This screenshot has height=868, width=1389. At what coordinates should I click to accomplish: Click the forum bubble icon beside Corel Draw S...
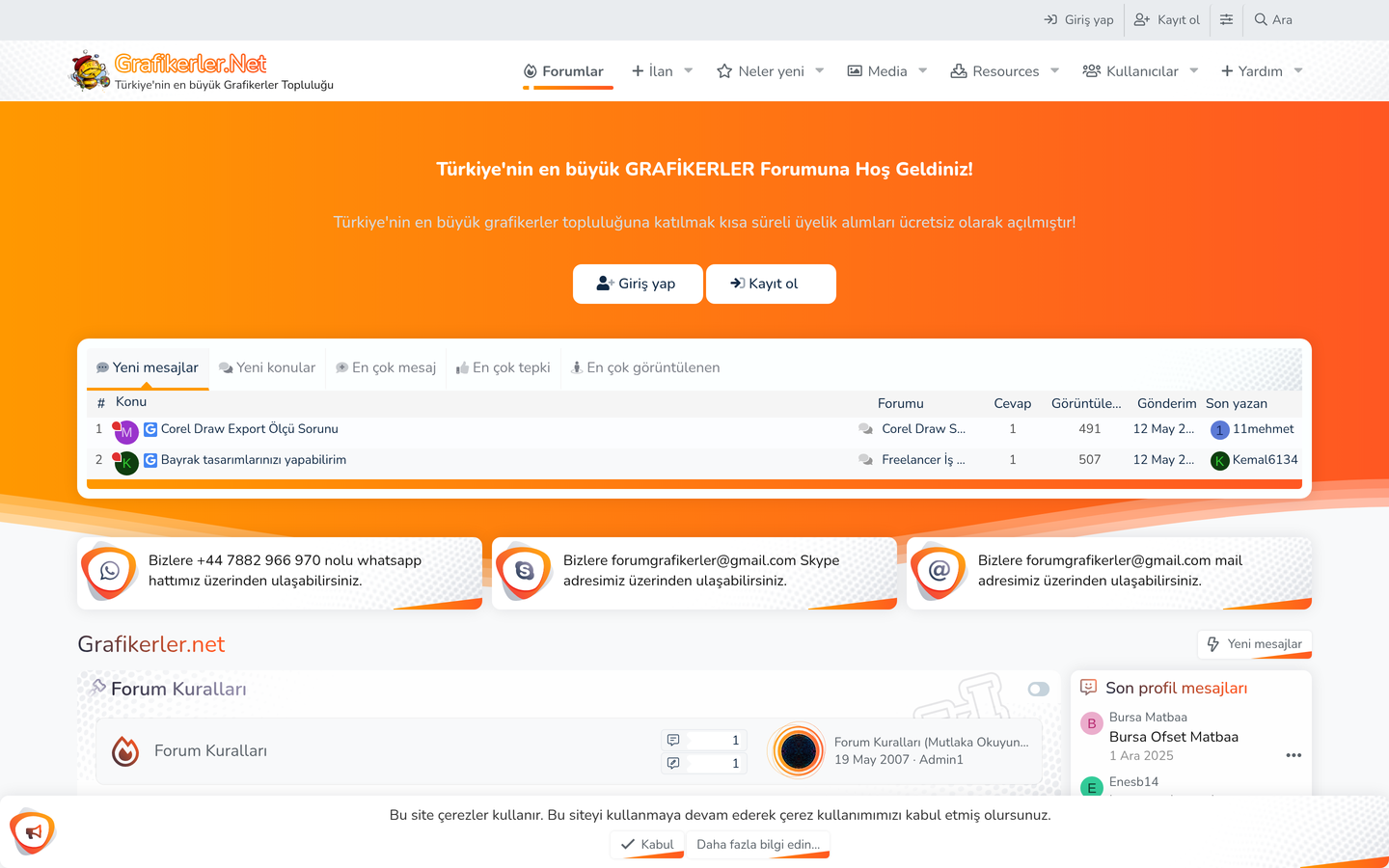coord(865,429)
